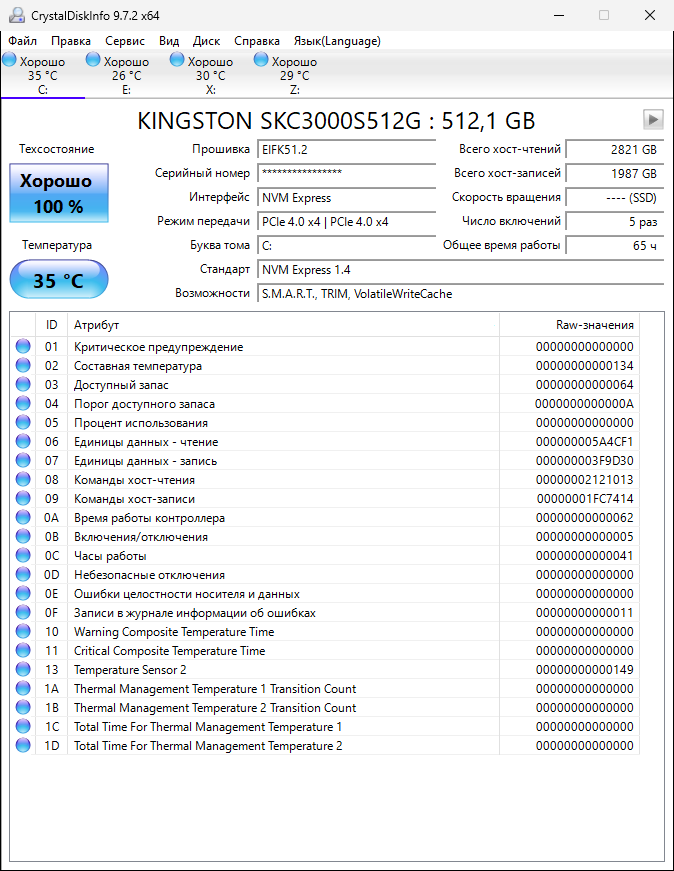Click status orb for Составная температура
The width and height of the screenshot is (674, 871).
tap(23, 366)
